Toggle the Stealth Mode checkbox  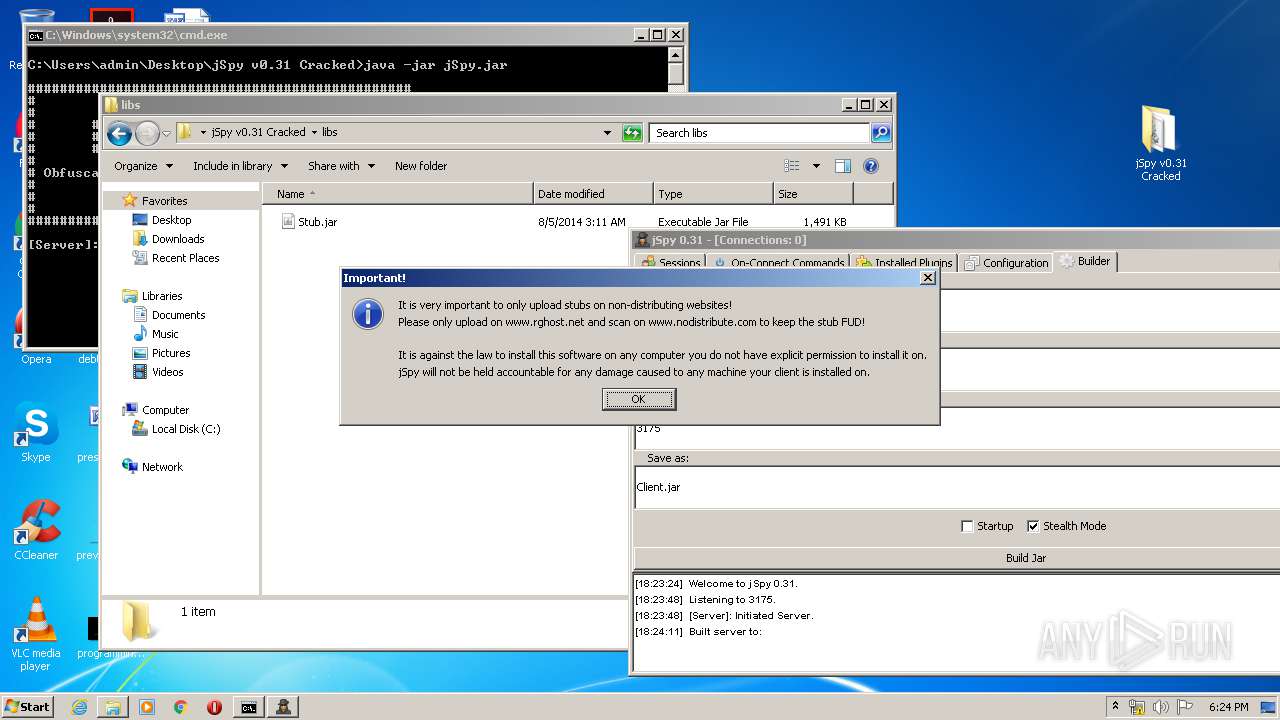coord(1033,526)
